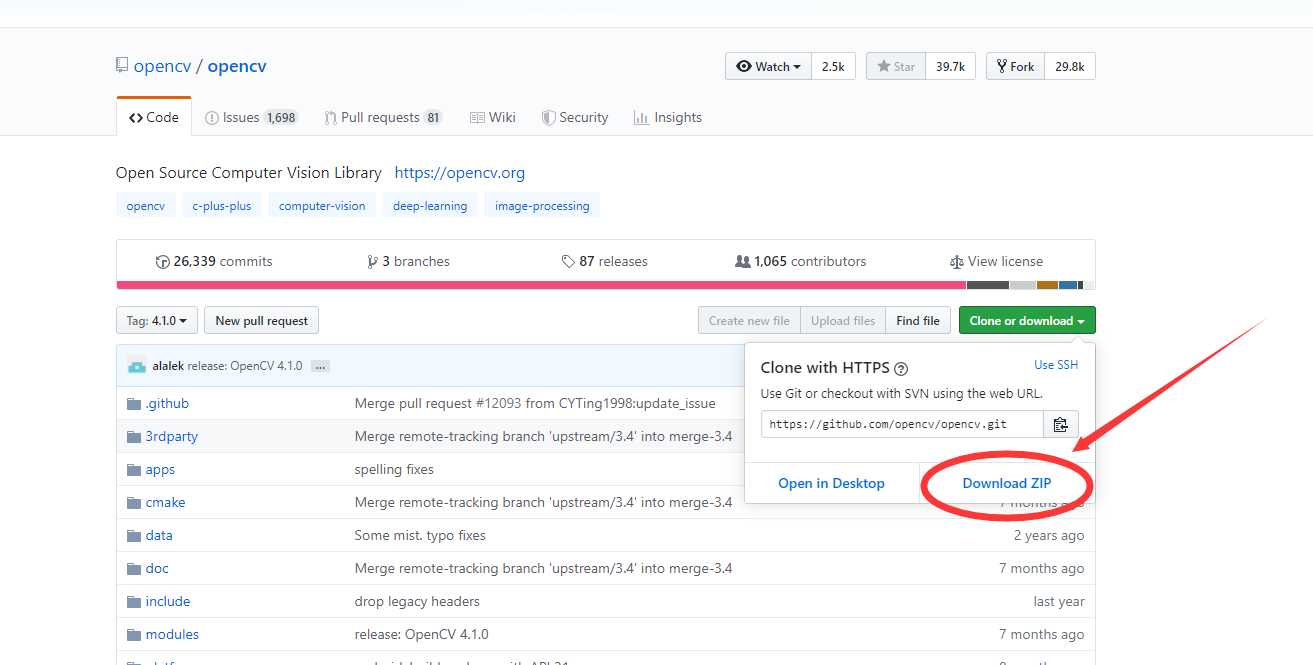Switch to the Code tab
This screenshot has height=665, width=1313.
pos(154,117)
